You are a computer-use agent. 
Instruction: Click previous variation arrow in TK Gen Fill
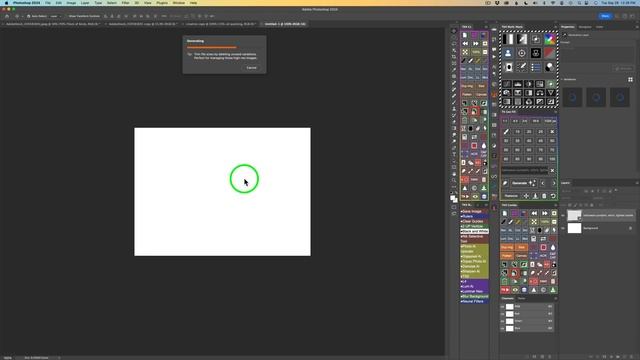pyautogui.click(x=543, y=183)
